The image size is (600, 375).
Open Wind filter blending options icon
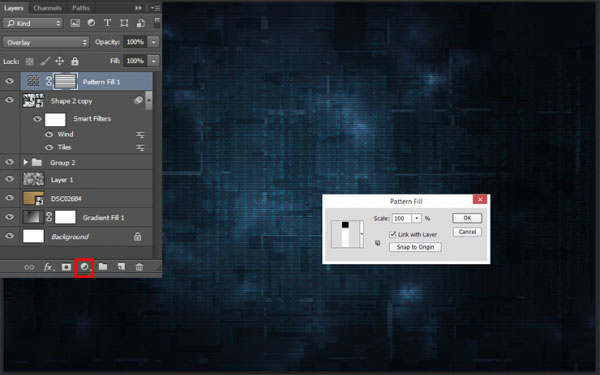coord(140,135)
